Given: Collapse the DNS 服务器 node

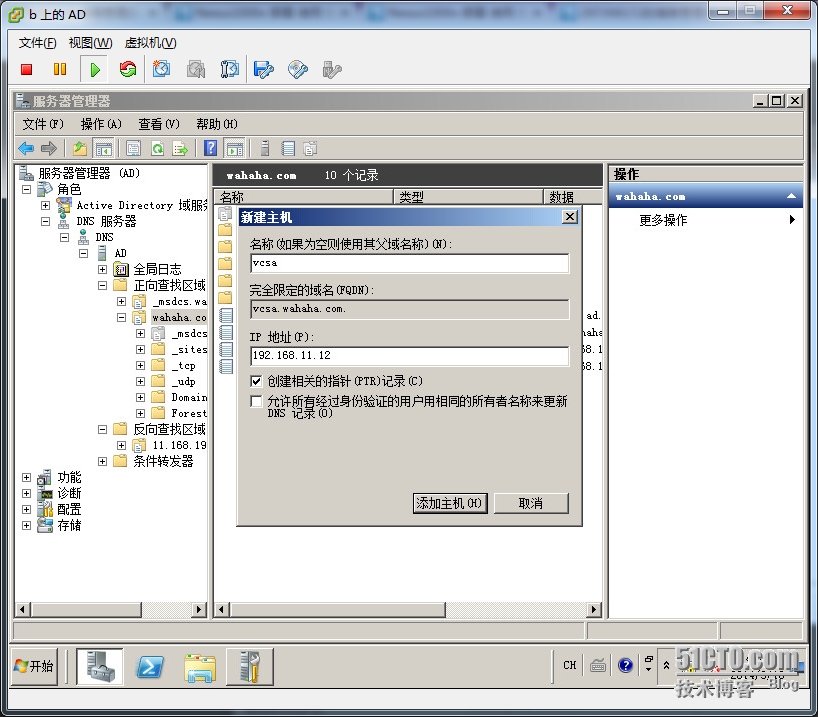Looking at the screenshot, I should click(46, 222).
